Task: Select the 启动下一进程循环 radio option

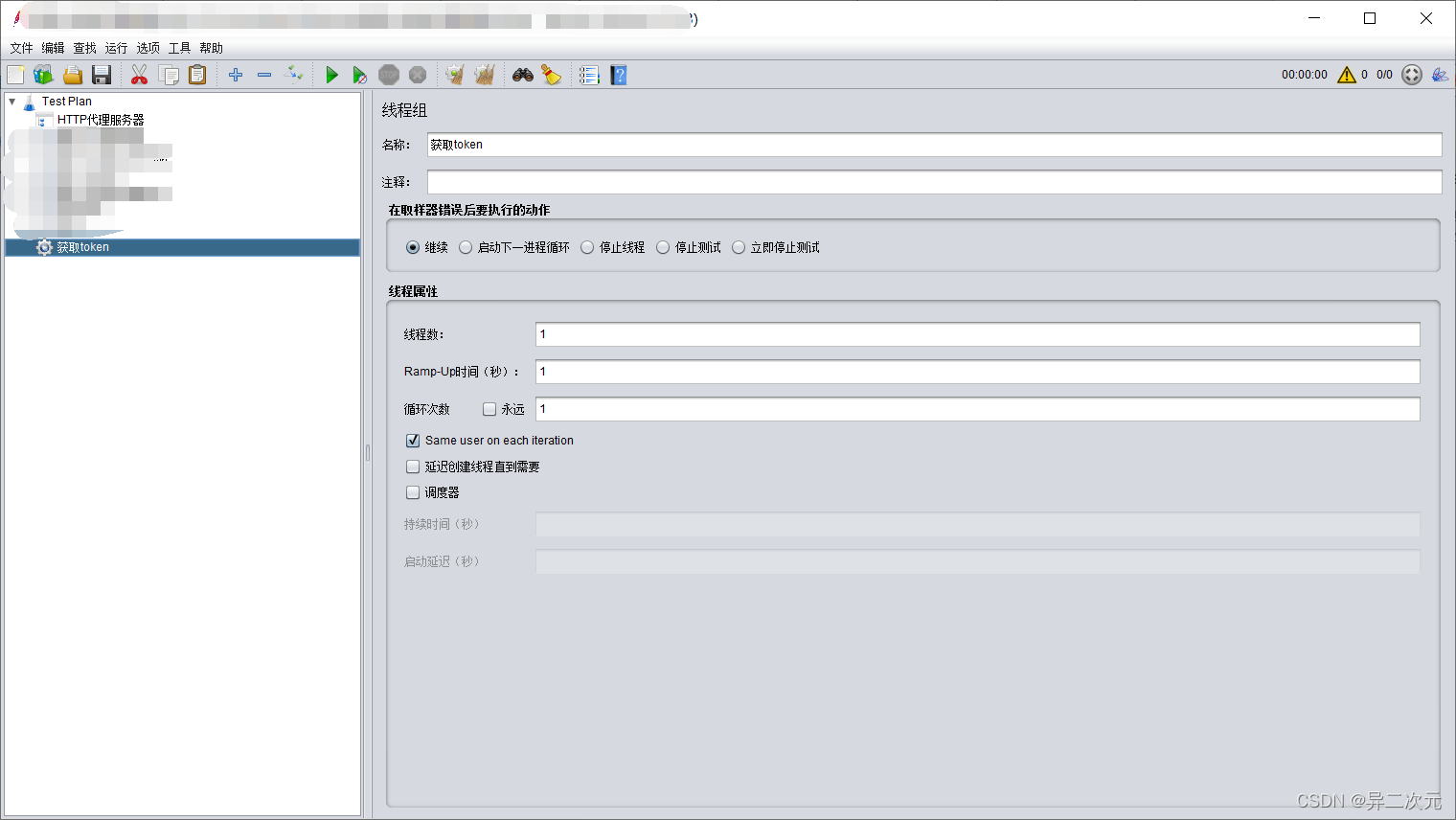Action: (466, 247)
